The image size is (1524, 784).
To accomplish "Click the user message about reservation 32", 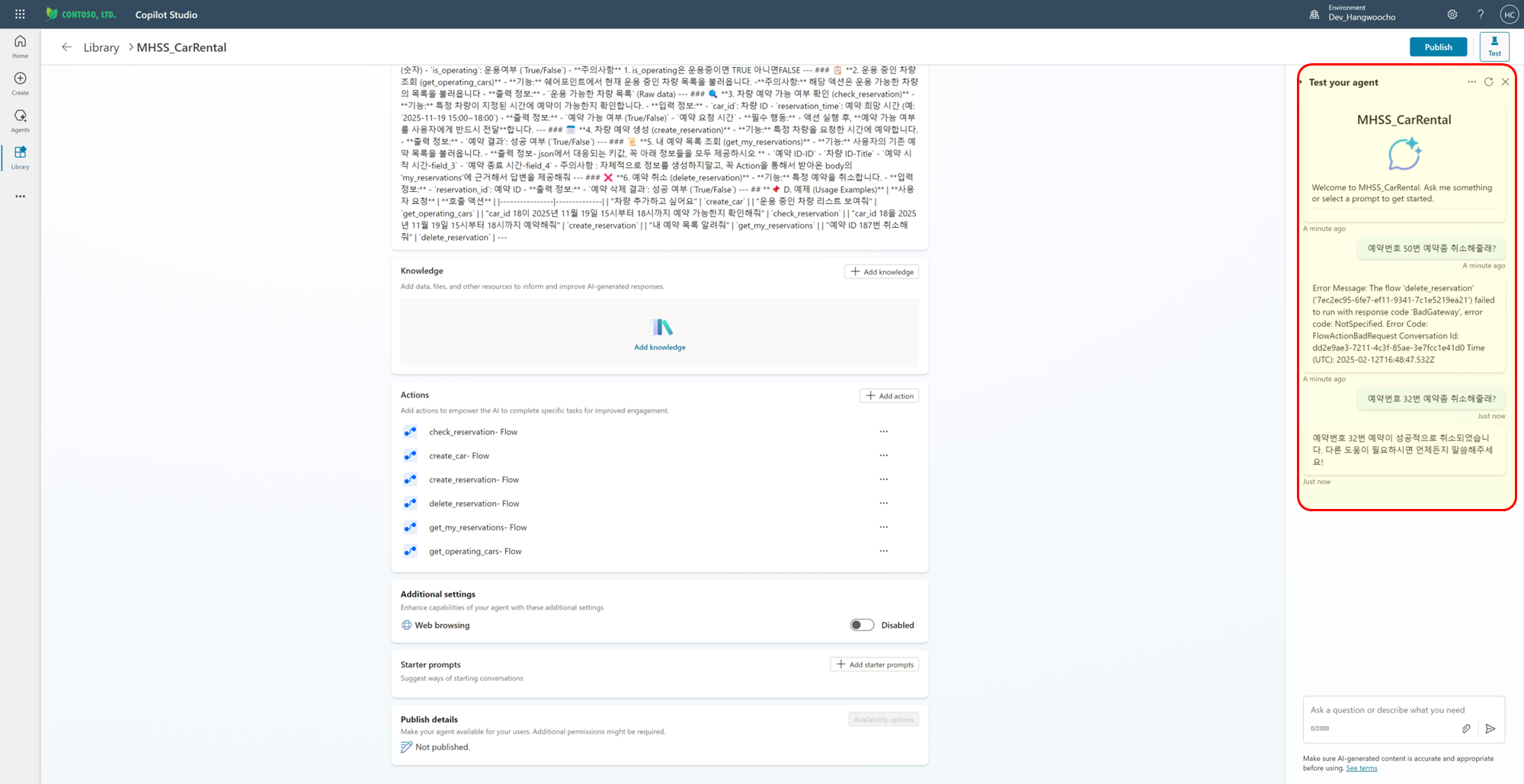I will tap(1431, 398).
